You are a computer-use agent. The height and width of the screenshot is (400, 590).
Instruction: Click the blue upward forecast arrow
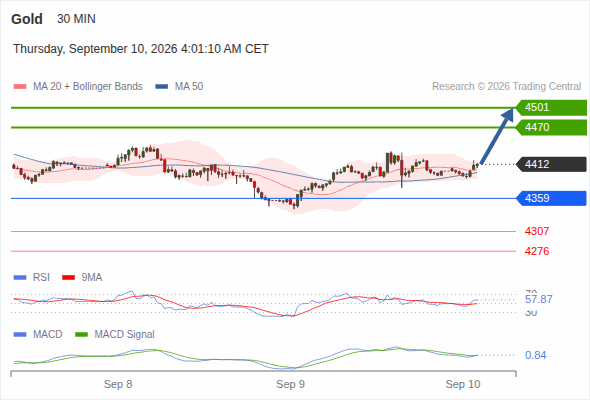click(497, 136)
